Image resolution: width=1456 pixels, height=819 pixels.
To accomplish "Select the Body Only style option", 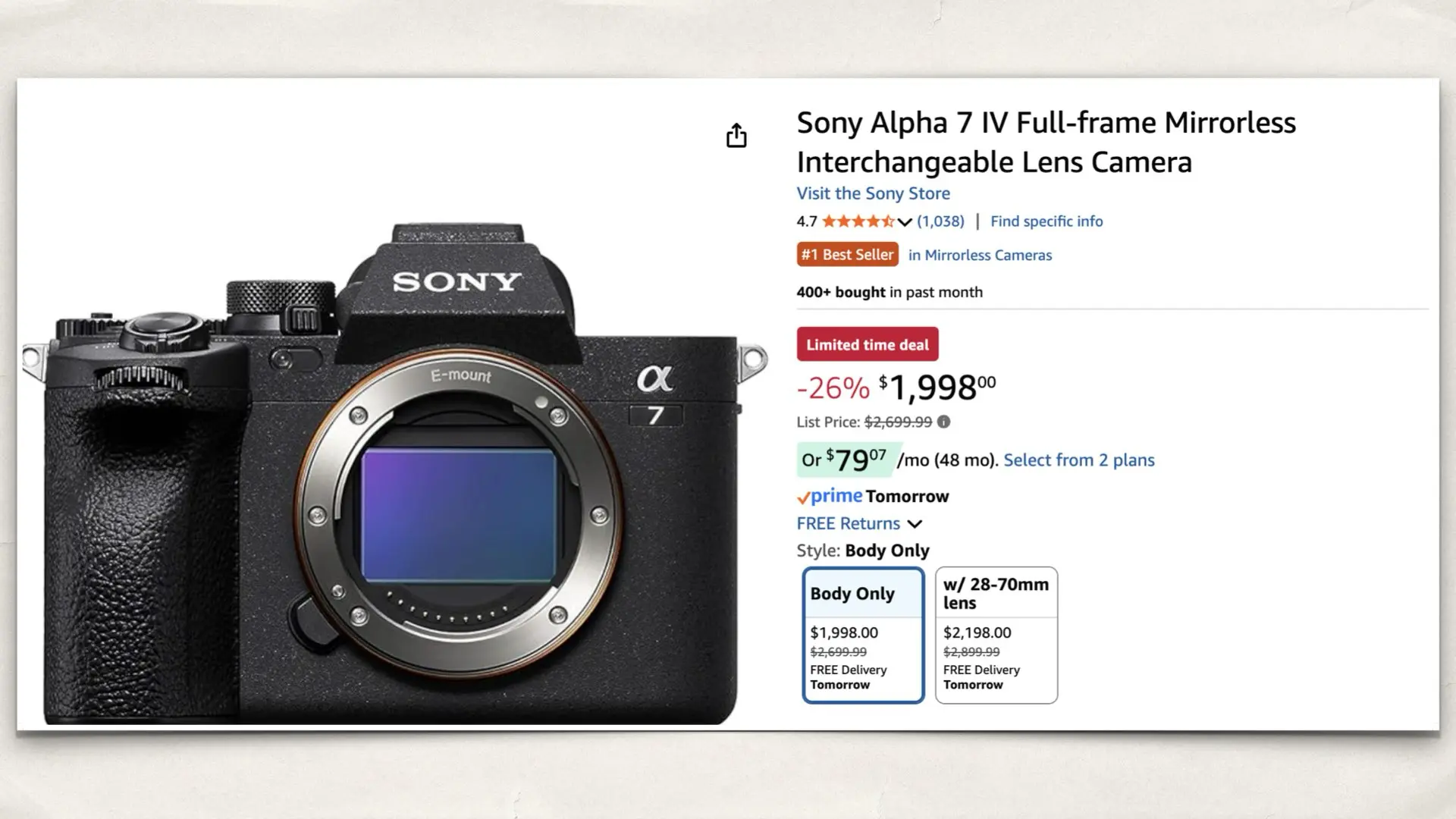I will (863, 635).
